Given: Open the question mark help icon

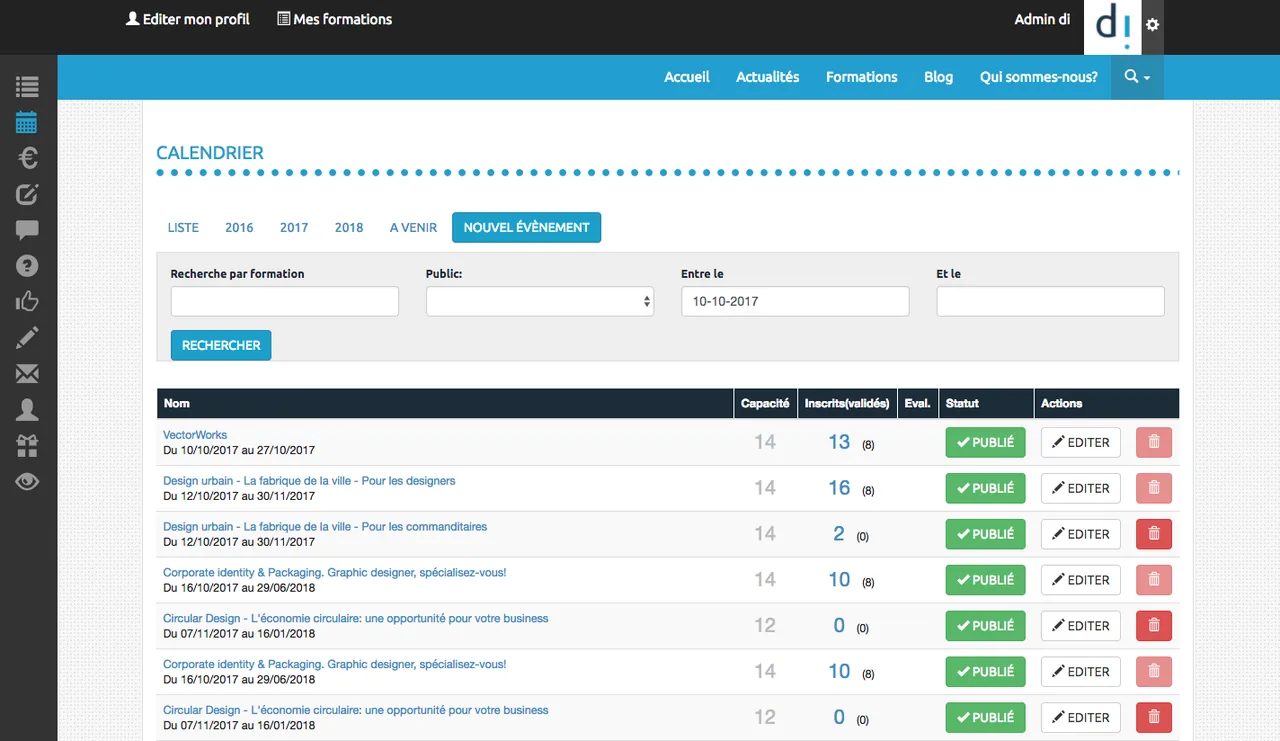Looking at the screenshot, I should click(27, 266).
